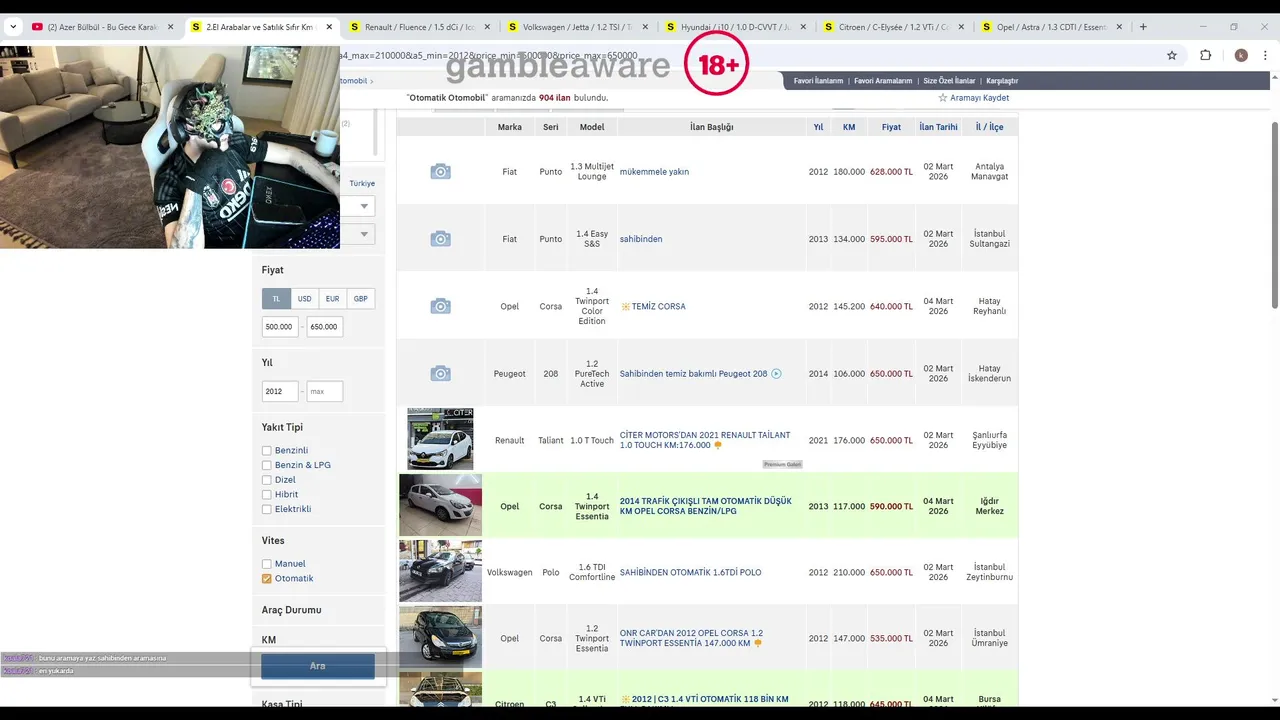
Task: Click the camera placeholder of the Fiat Punto 595.000 TL listing
Action: pos(440,239)
